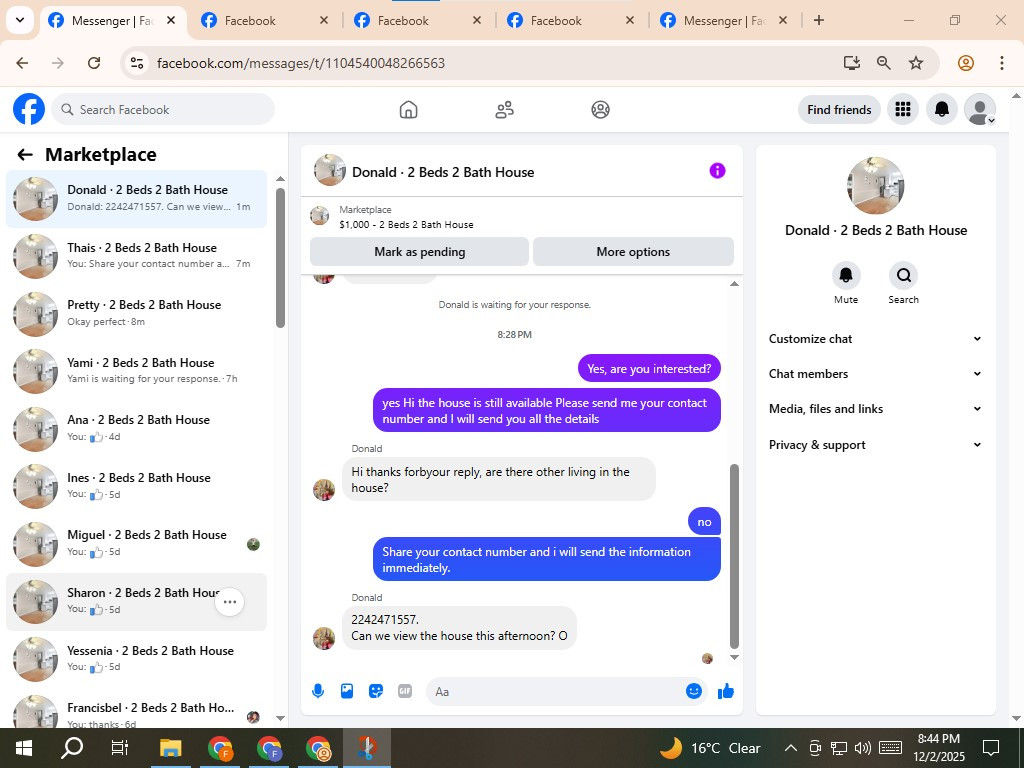Image resolution: width=1024 pixels, height=768 pixels.
Task: Close the first Messenger tab
Action: (x=170, y=20)
